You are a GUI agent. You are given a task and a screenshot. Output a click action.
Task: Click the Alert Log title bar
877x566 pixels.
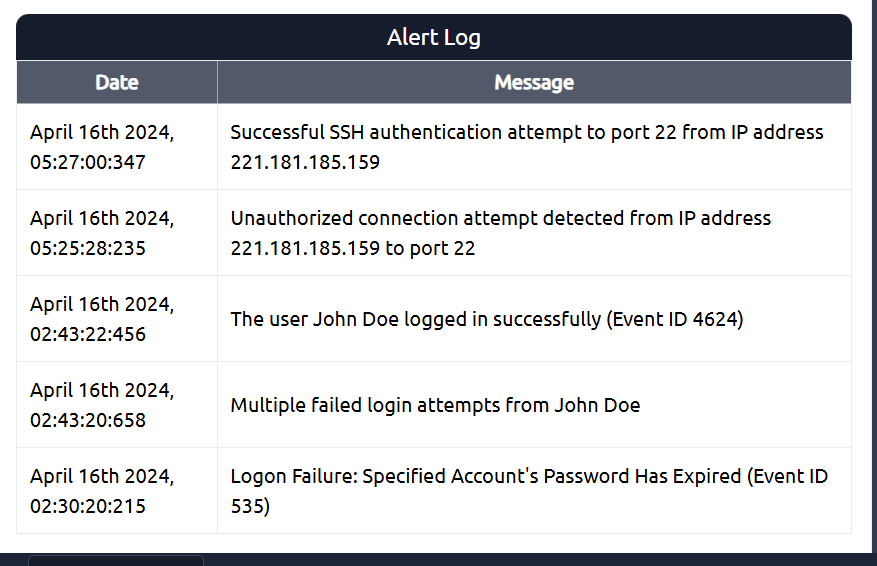click(434, 38)
